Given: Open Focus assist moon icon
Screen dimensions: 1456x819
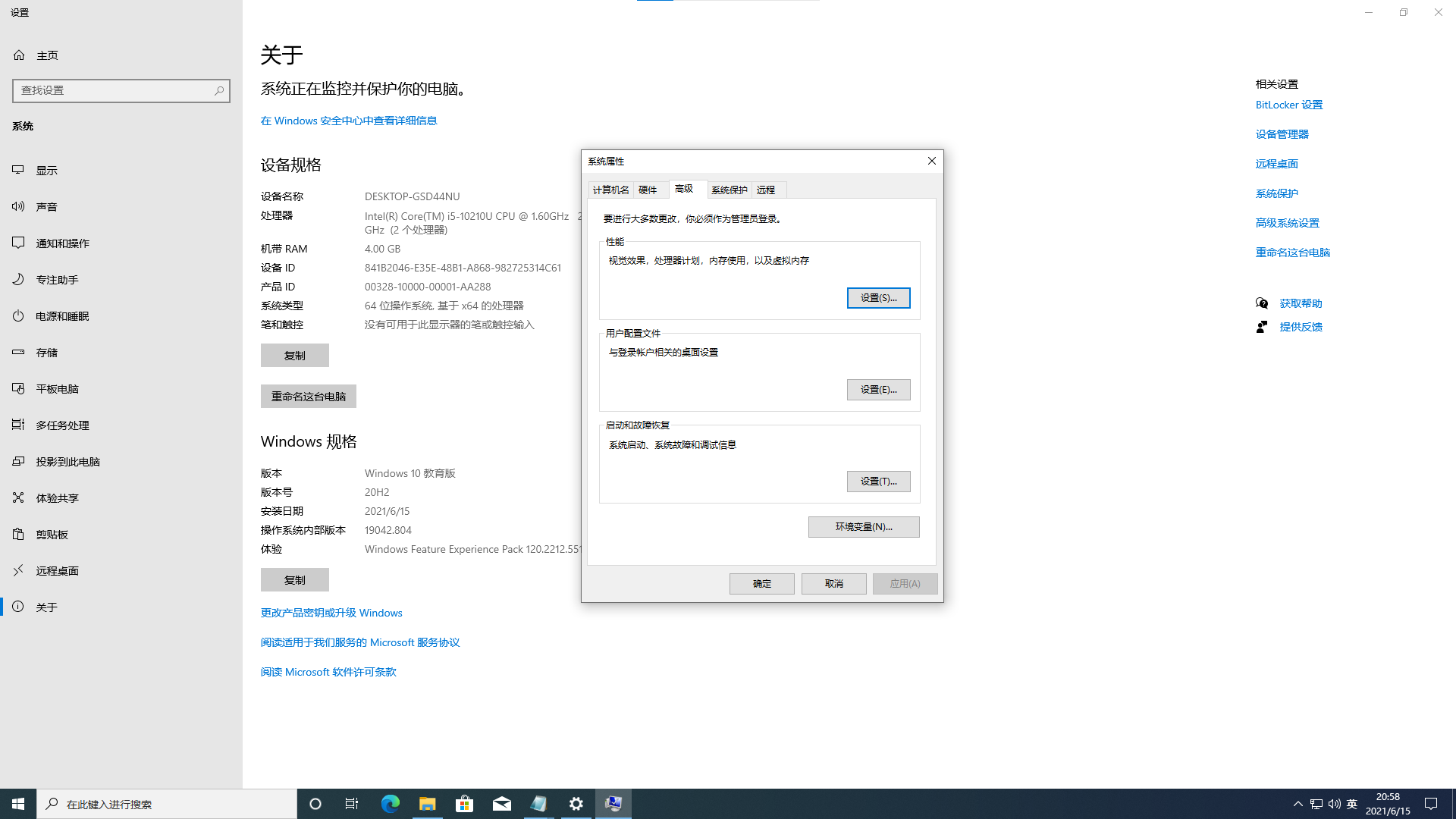Looking at the screenshot, I should (x=18, y=279).
